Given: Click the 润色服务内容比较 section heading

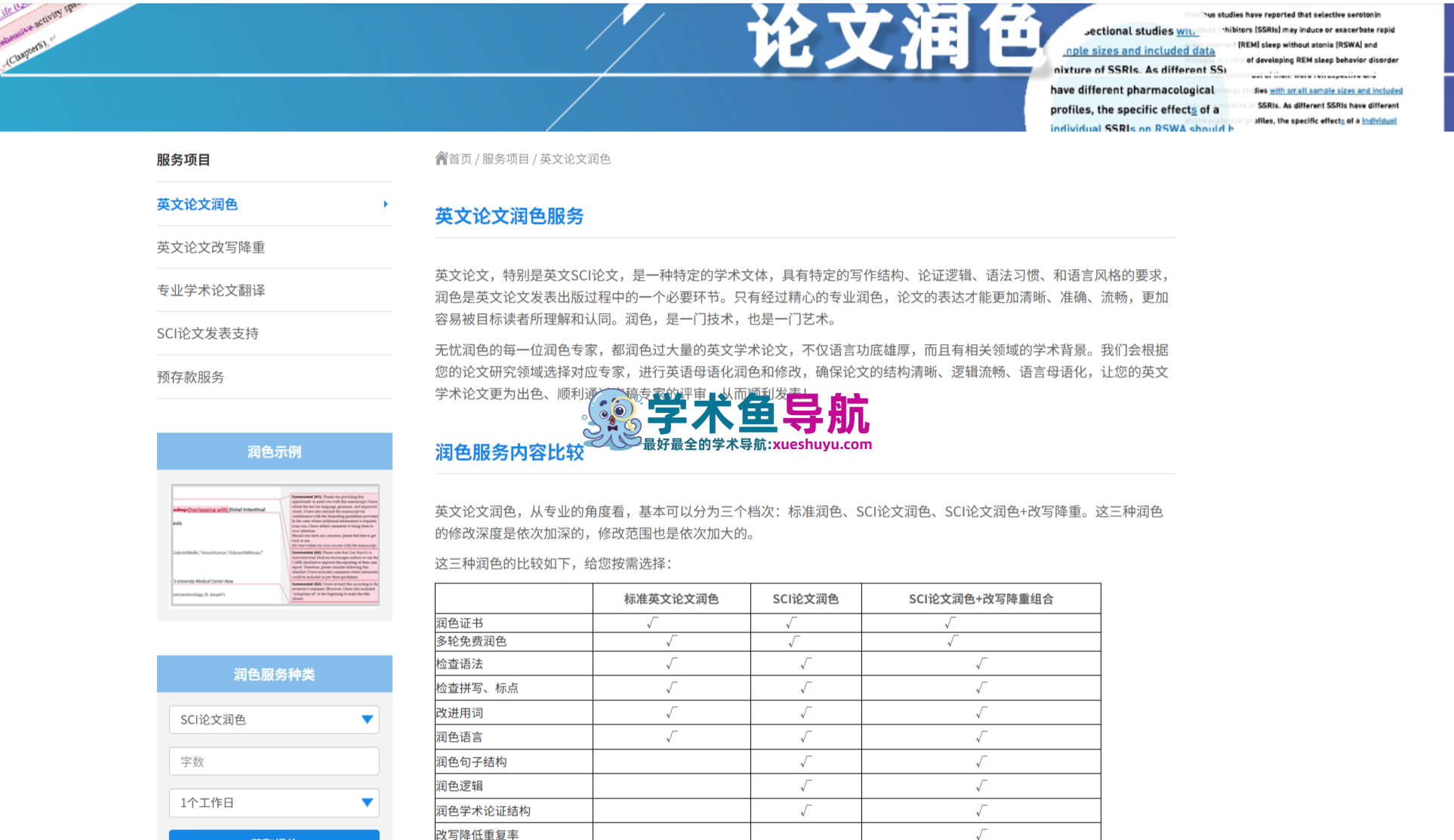Looking at the screenshot, I should click(510, 453).
